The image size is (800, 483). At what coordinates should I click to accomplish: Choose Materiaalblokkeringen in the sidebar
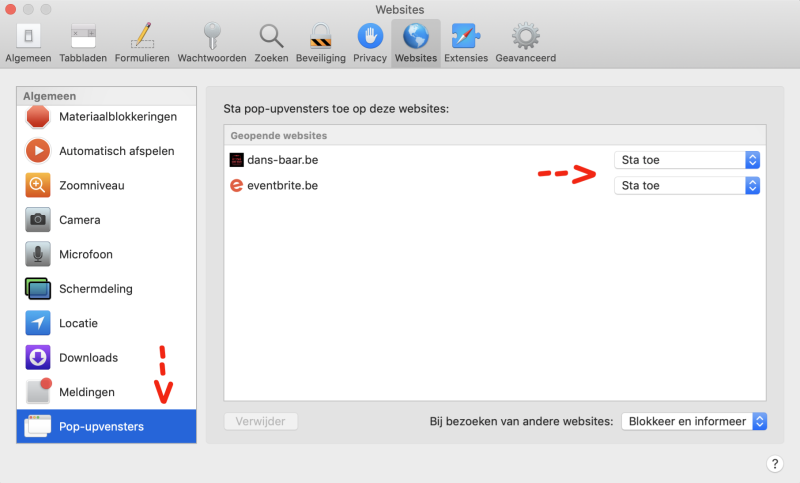tap(118, 117)
